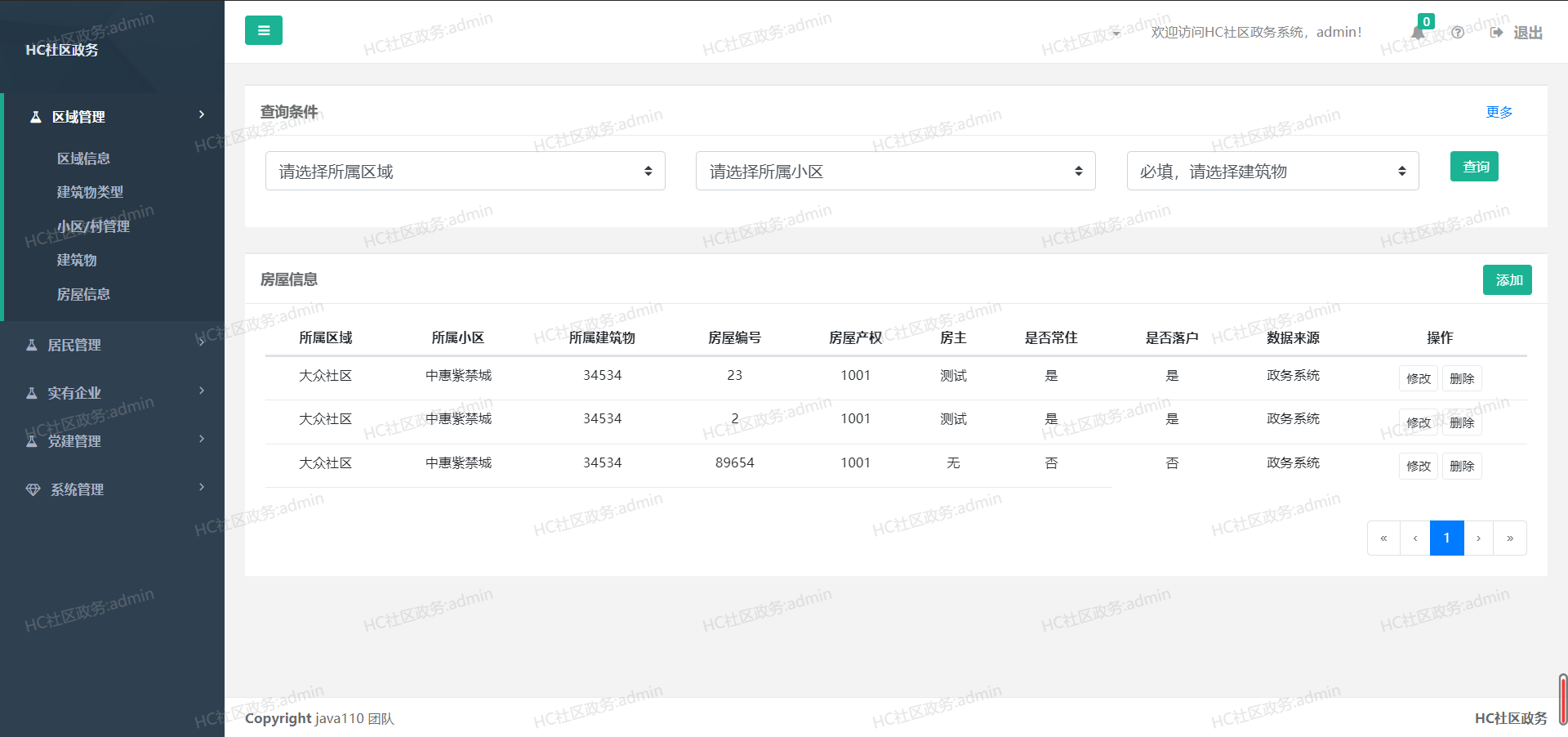Click the 数据来源 column header

click(1293, 337)
